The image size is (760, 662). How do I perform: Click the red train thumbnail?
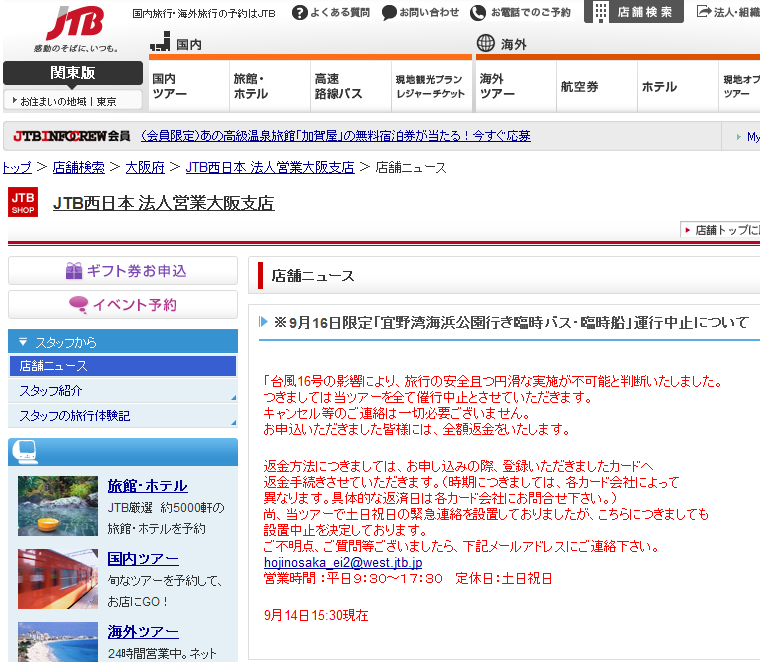[58, 579]
